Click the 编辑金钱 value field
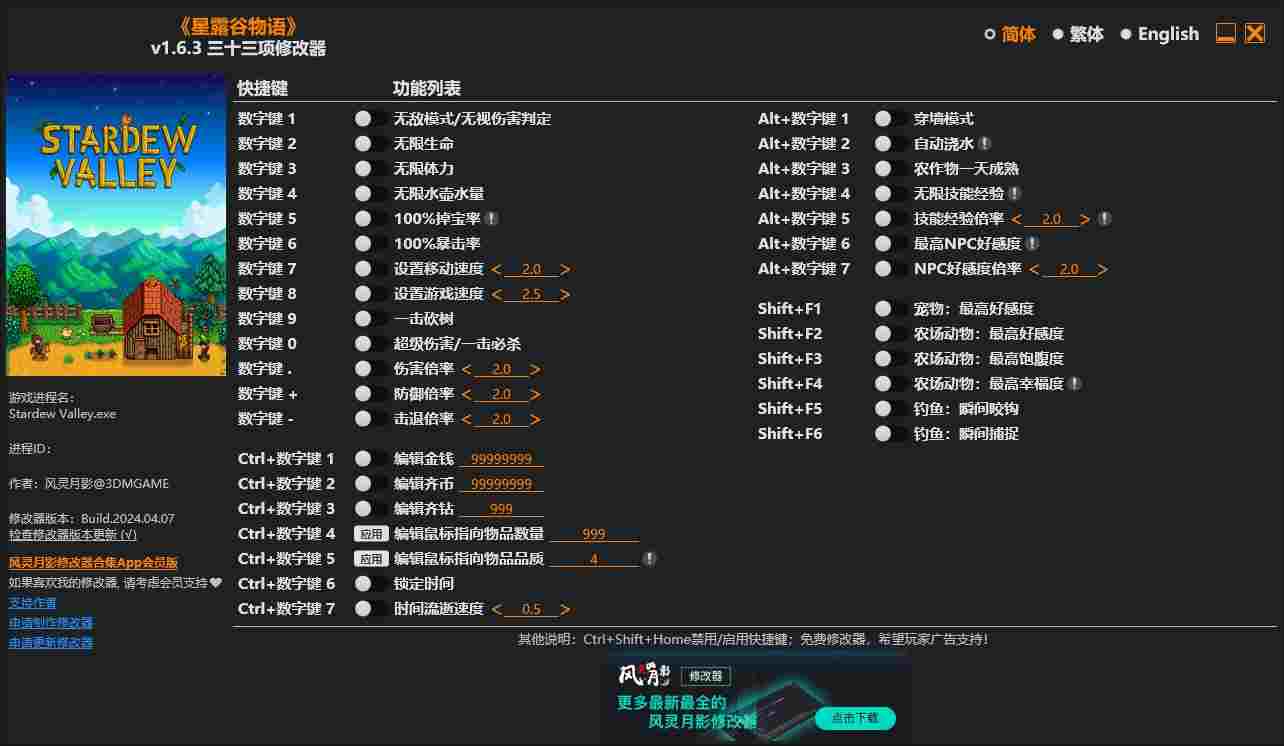 coord(501,459)
